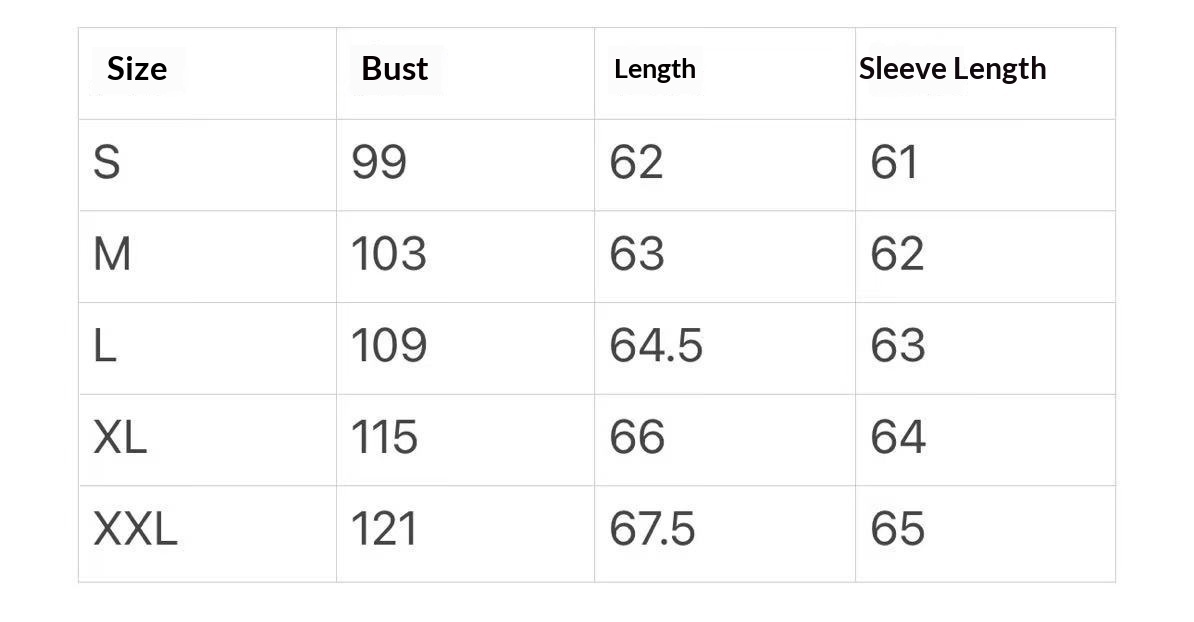This screenshot has height=622, width=1194.
Task: Click the Sleeve Length column header
Action: [952, 69]
